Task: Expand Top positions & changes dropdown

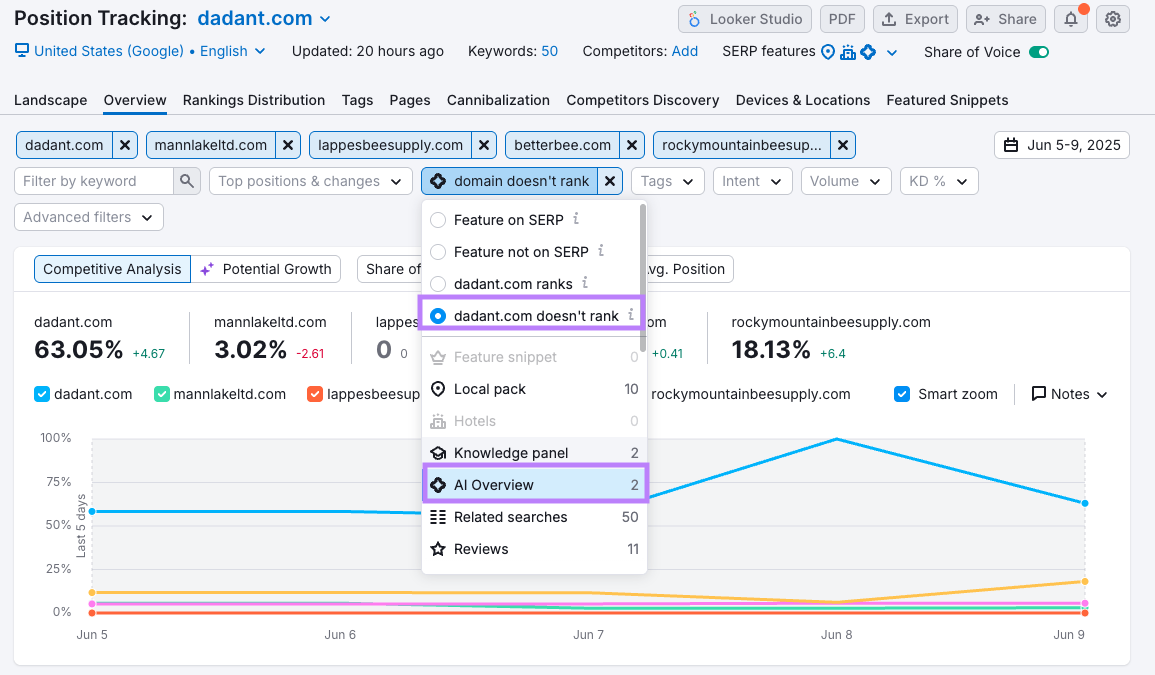Action: pyautogui.click(x=310, y=181)
